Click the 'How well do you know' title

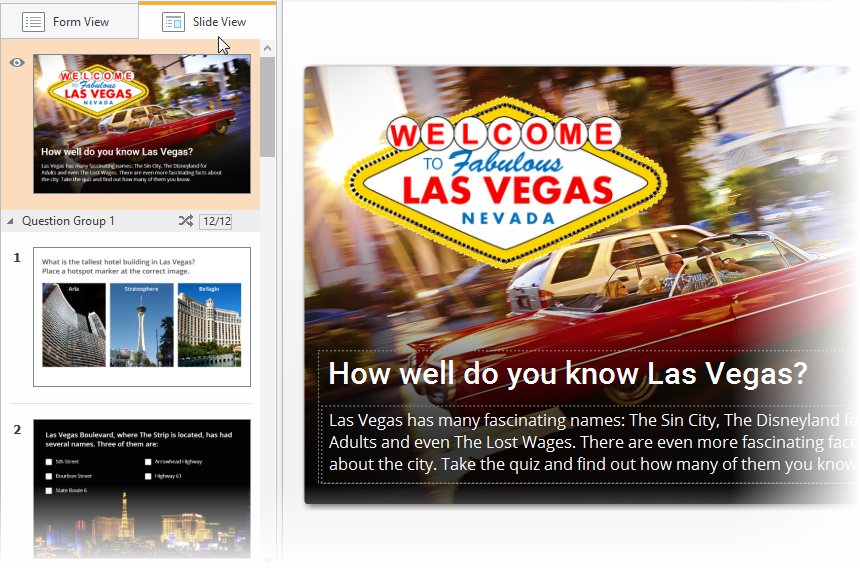click(567, 374)
